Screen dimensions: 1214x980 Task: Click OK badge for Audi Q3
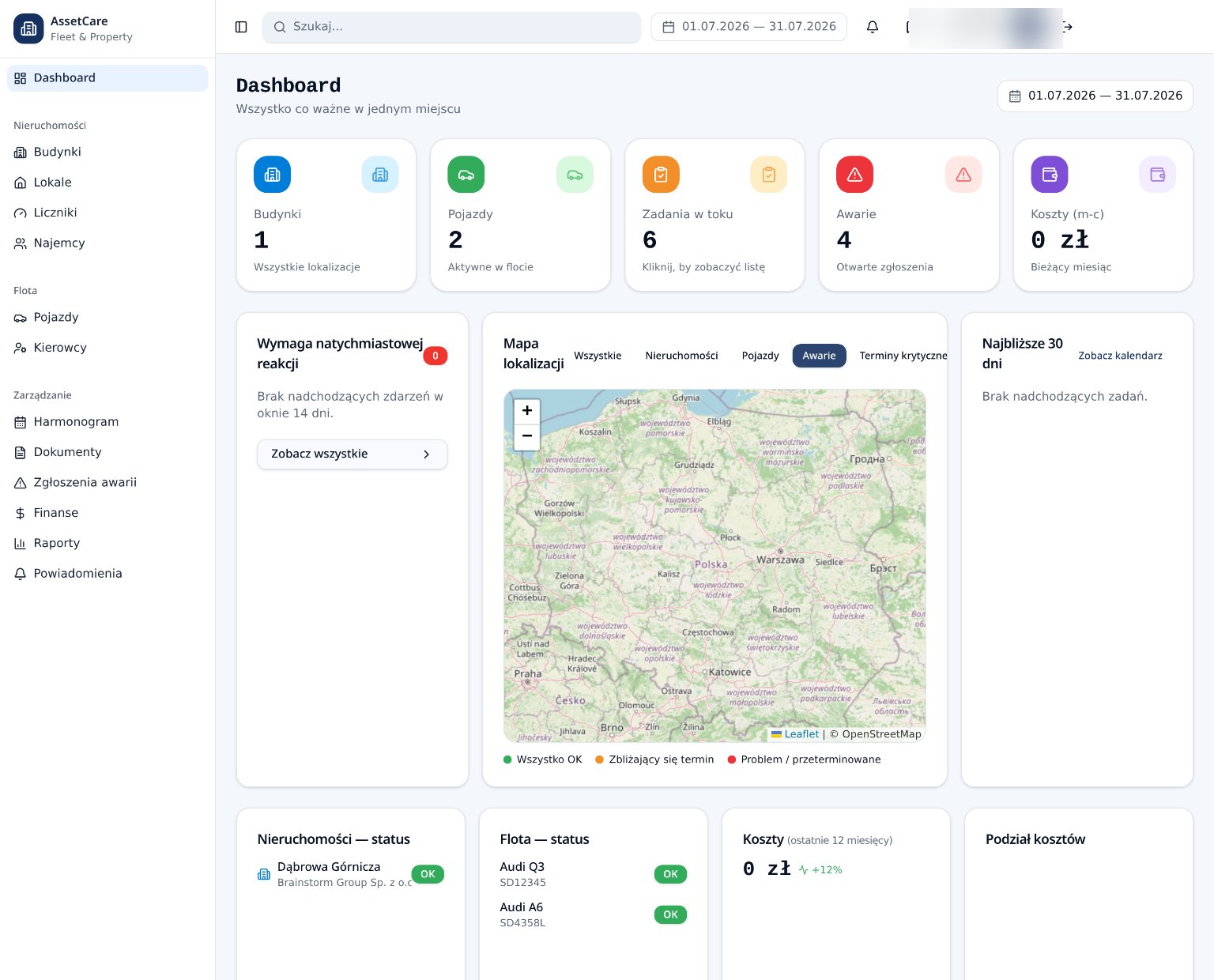click(670, 874)
